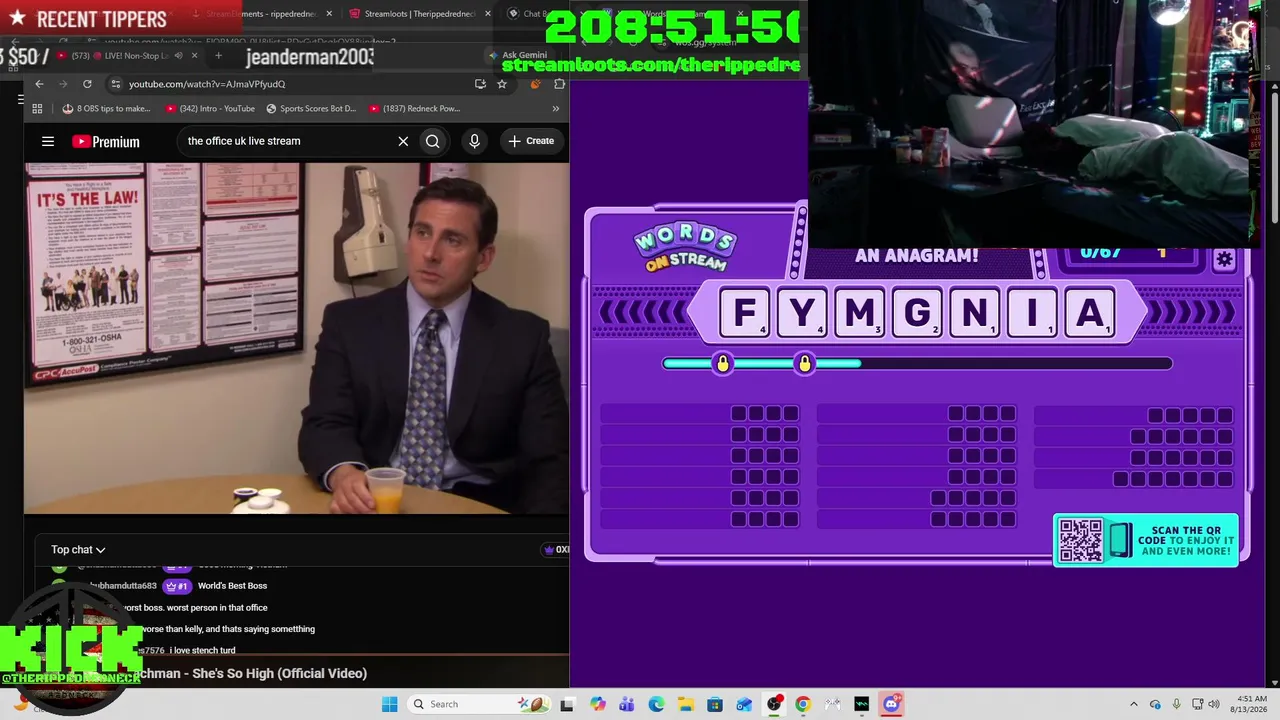The width and height of the screenshot is (1280, 720).
Task: Click the letter M tile
Action: [x=860, y=313]
